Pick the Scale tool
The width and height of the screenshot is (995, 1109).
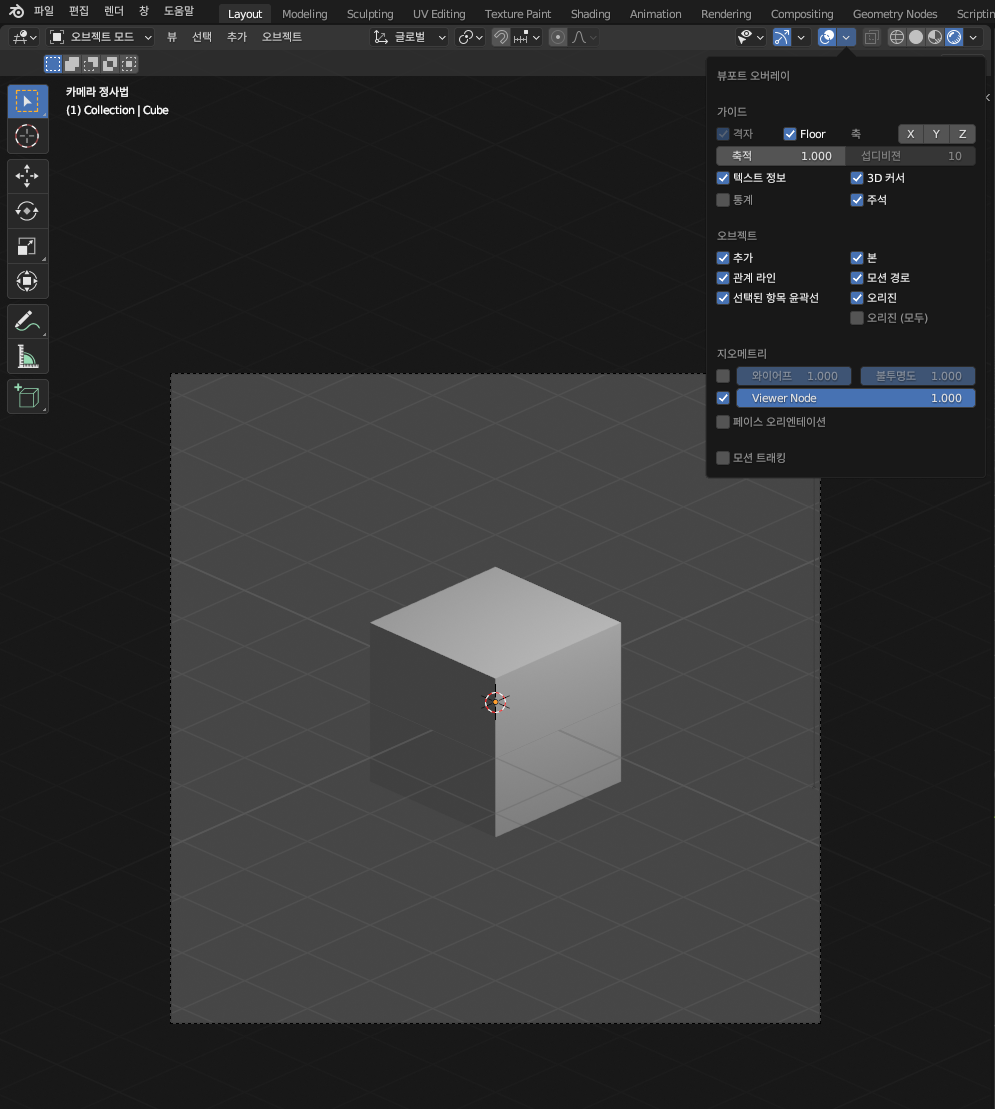28,246
